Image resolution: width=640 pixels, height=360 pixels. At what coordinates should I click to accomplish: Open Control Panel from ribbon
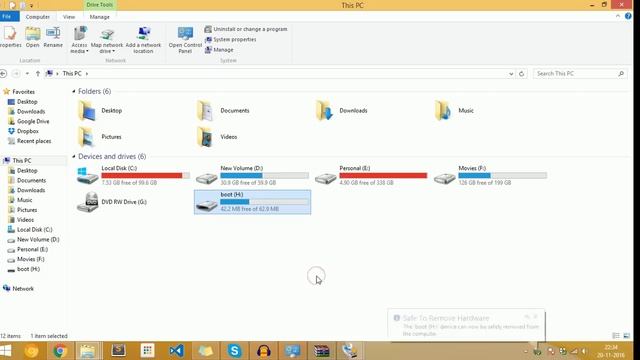(185, 40)
